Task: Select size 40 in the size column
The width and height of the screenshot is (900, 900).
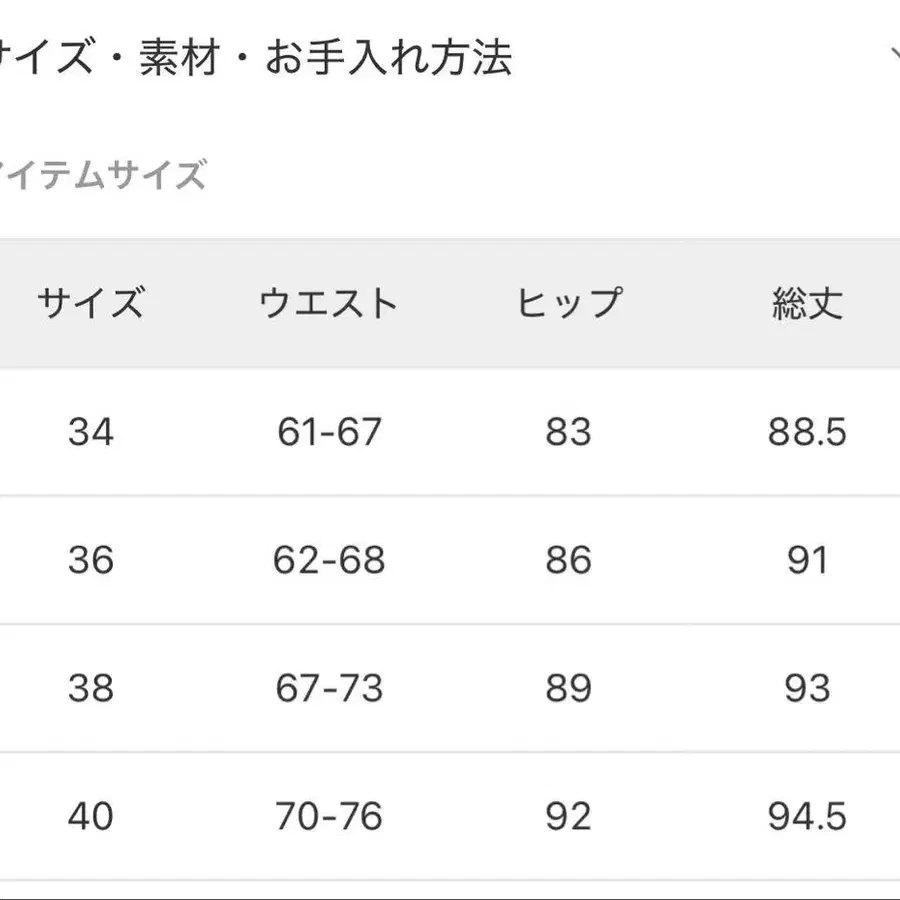Action: pyautogui.click(x=91, y=816)
